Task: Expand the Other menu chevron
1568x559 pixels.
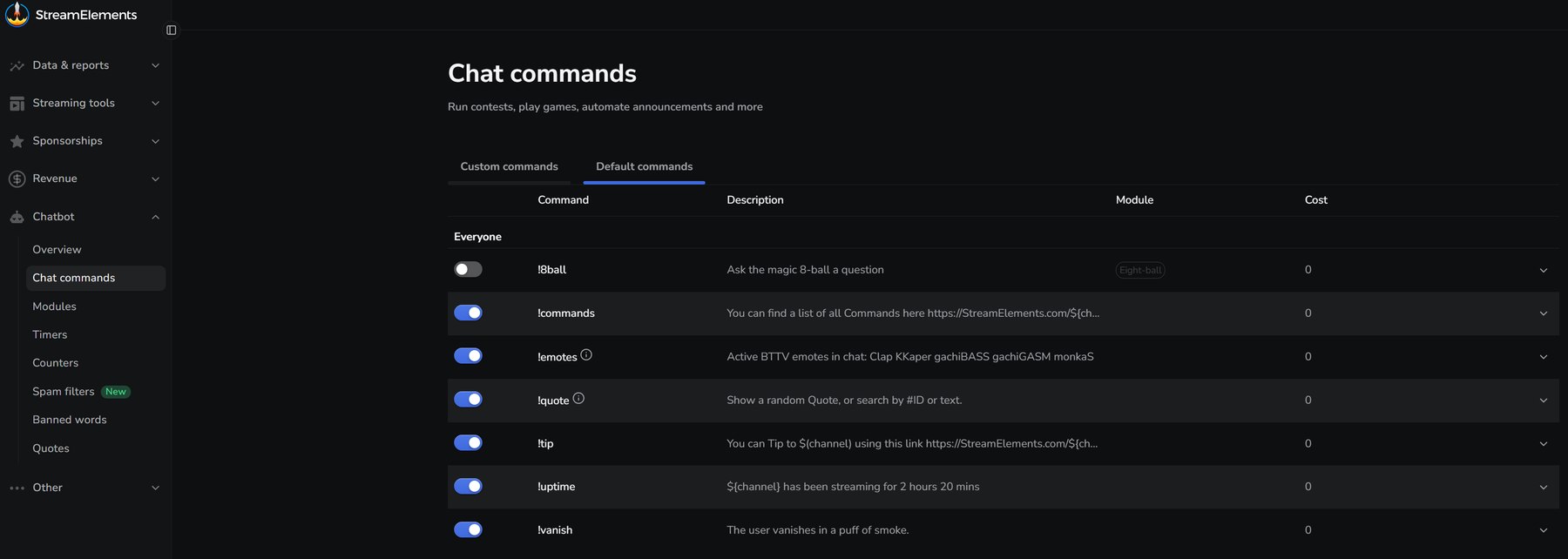Action: tap(155, 488)
